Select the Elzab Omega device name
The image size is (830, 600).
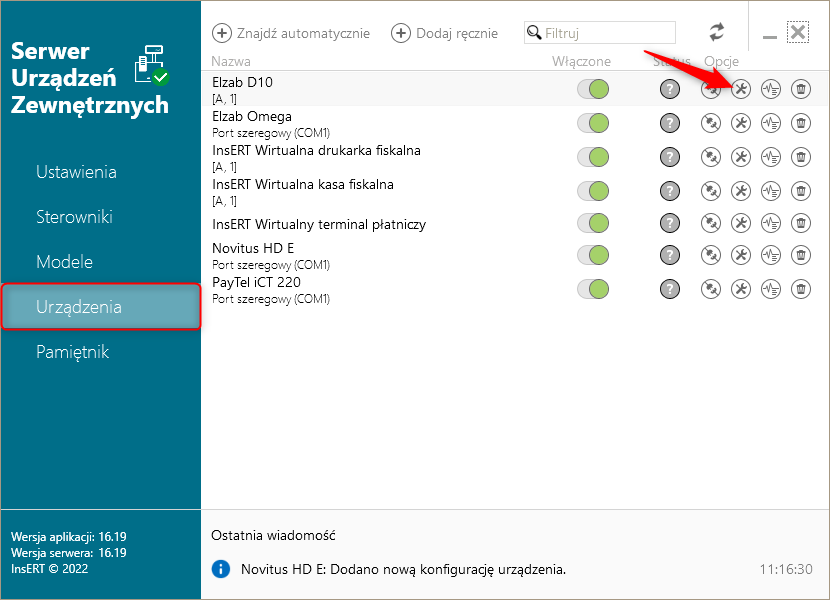(252, 117)
